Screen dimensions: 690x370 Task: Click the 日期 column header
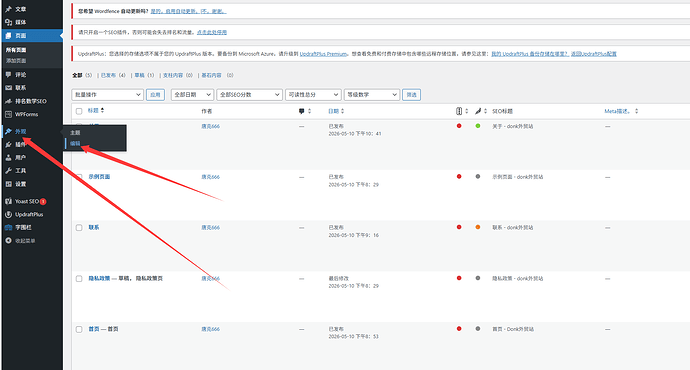(334, 111)
